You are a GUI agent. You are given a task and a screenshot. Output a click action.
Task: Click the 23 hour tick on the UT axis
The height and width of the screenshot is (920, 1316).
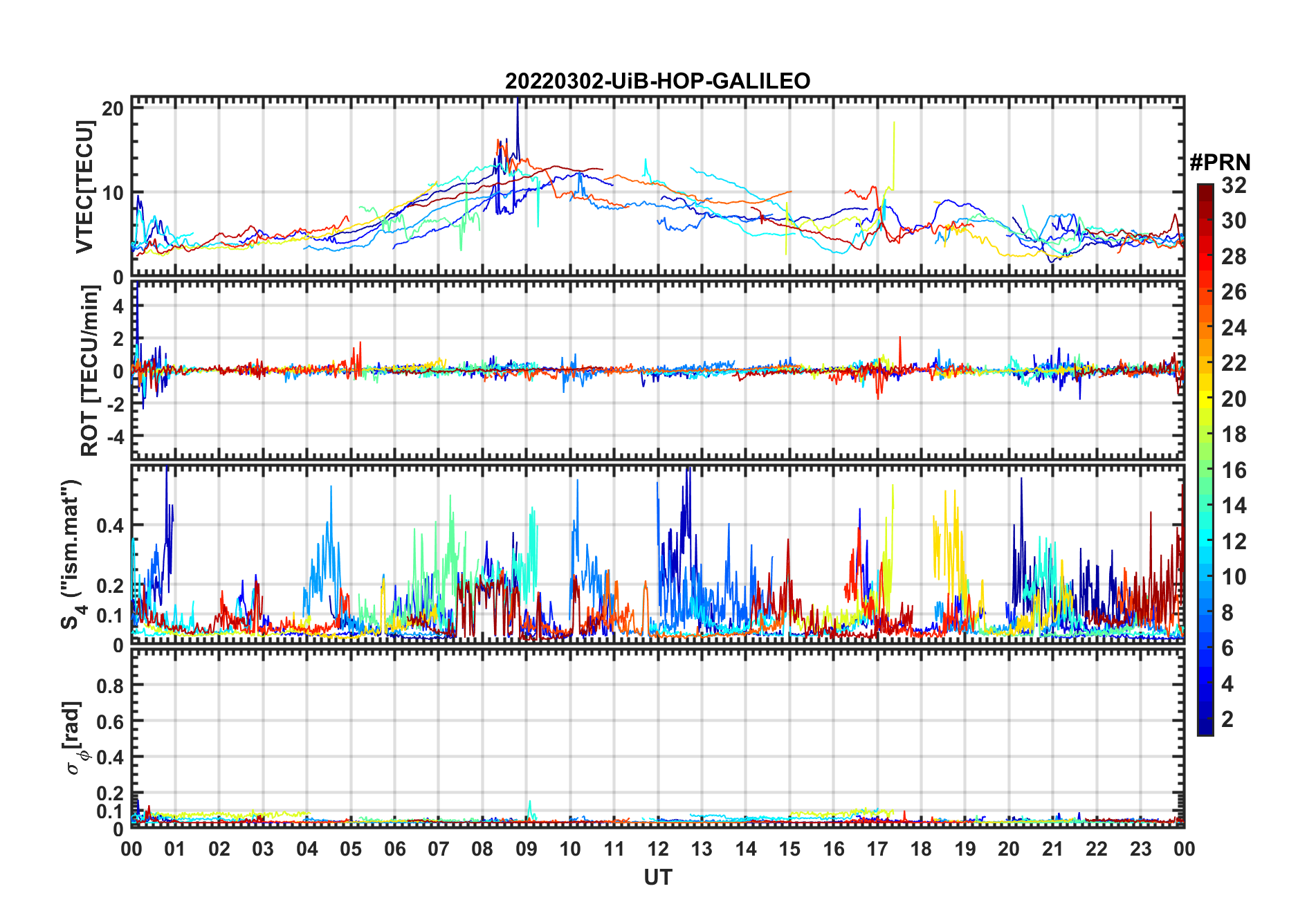[x=1140, y=849]
